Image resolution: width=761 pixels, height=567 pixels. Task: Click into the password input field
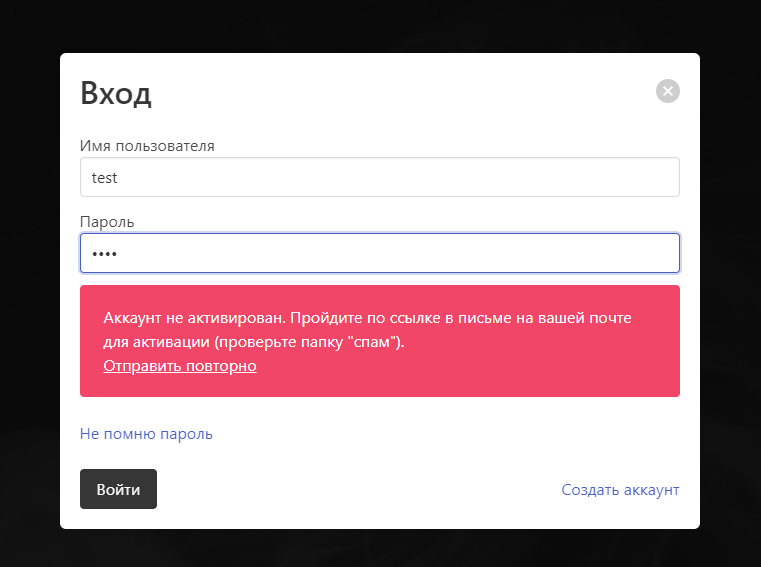(379, 253)
